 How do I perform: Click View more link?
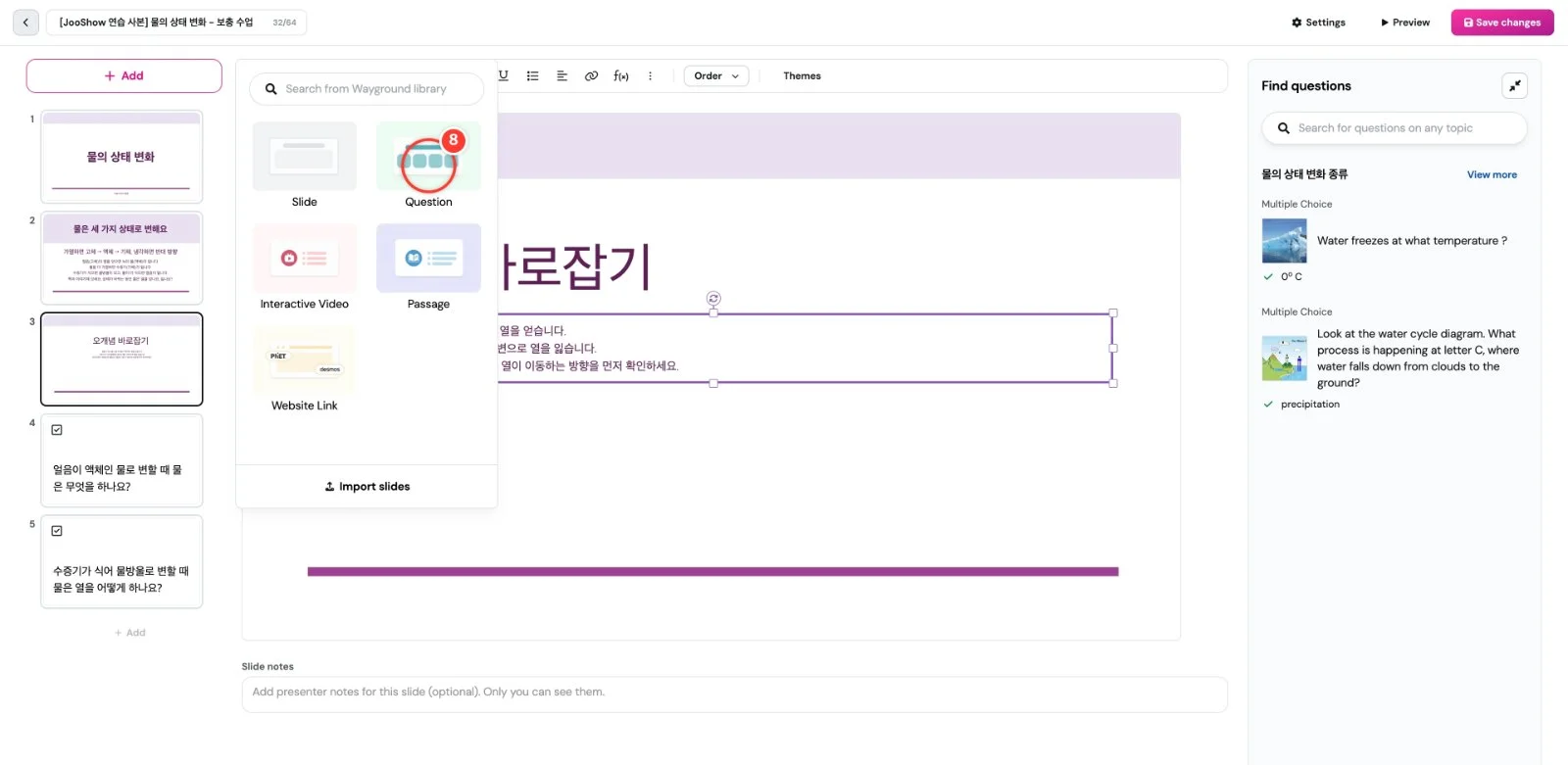click(1492, 175)
